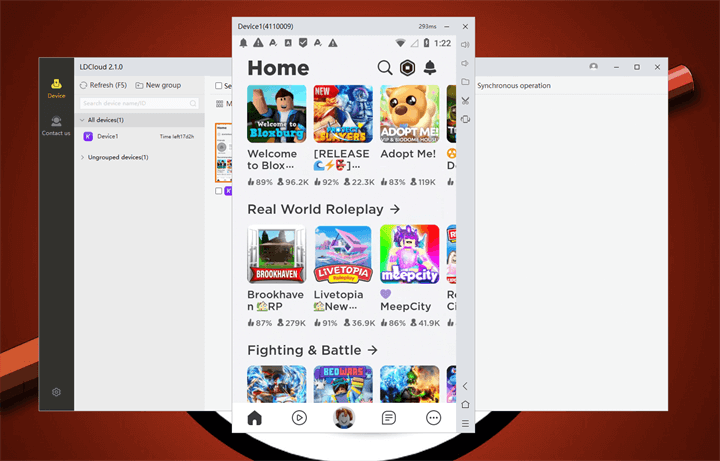This screenshot has height=461, width=720.
Task: Click battery icon in Android status bar
Action: point(426,43)
